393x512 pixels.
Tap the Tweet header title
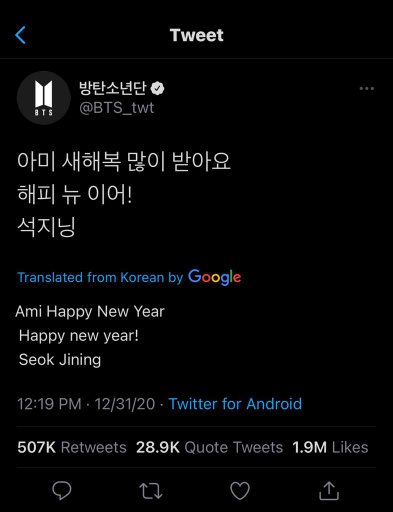[197, 35]
